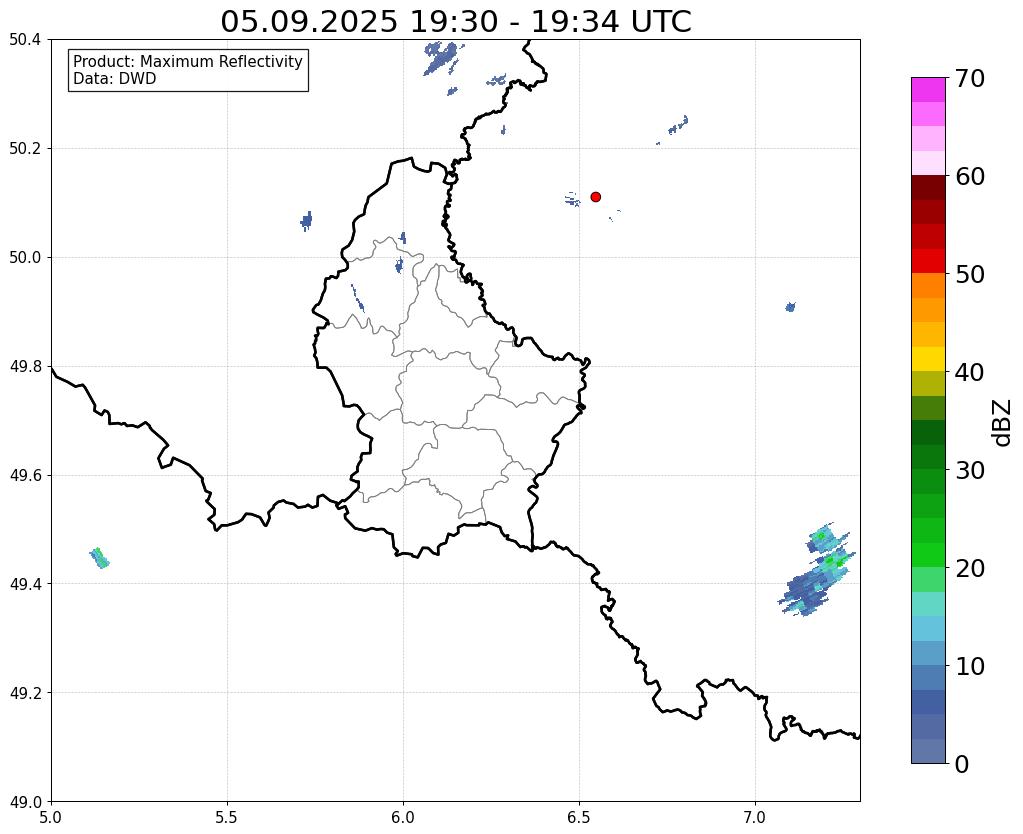Viewport: 1023px width, 834px height.
Task: Click the colorbar tick label 10
Action: pos(970,666)
